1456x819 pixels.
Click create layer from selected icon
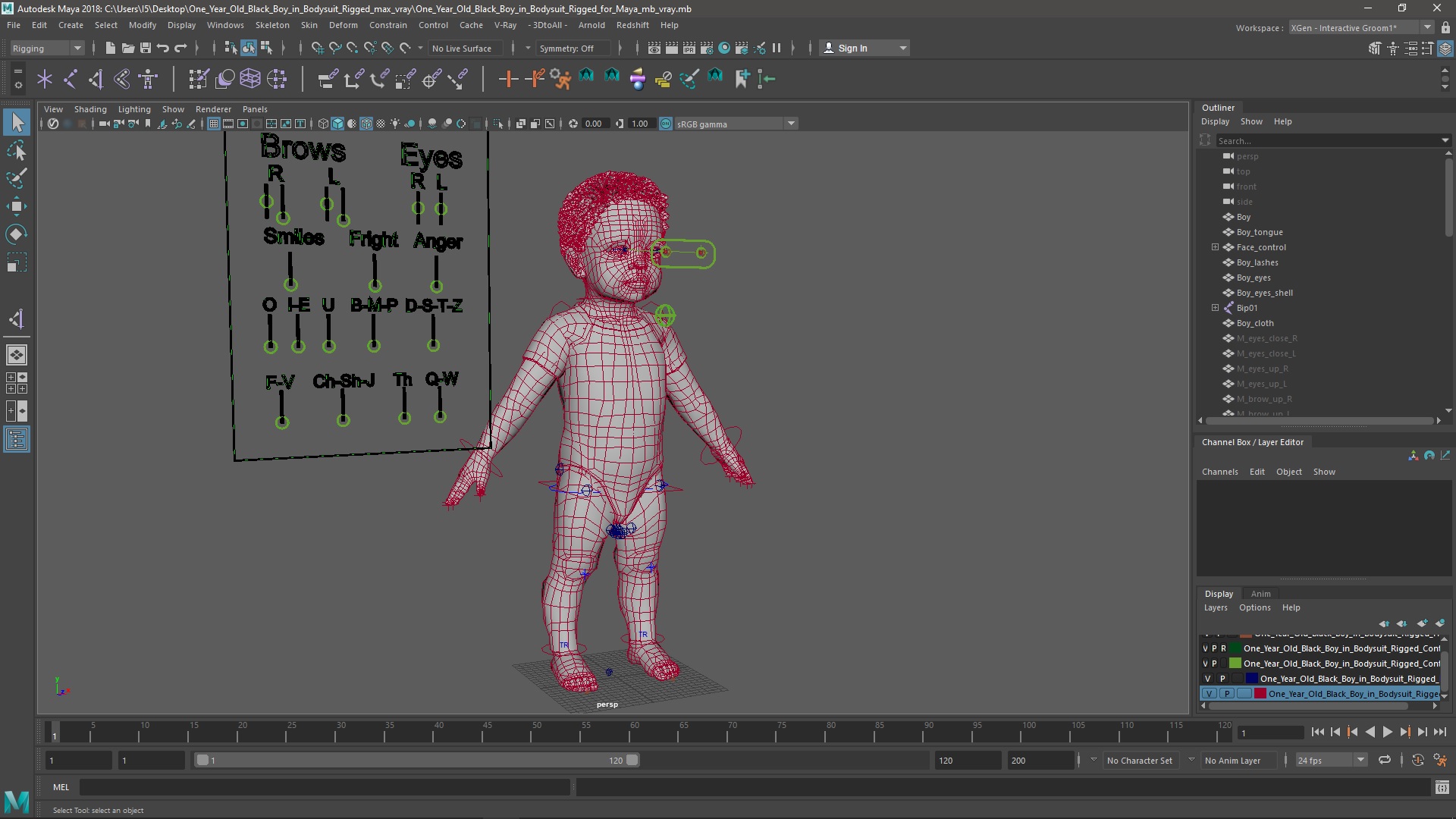point(1439,623)
